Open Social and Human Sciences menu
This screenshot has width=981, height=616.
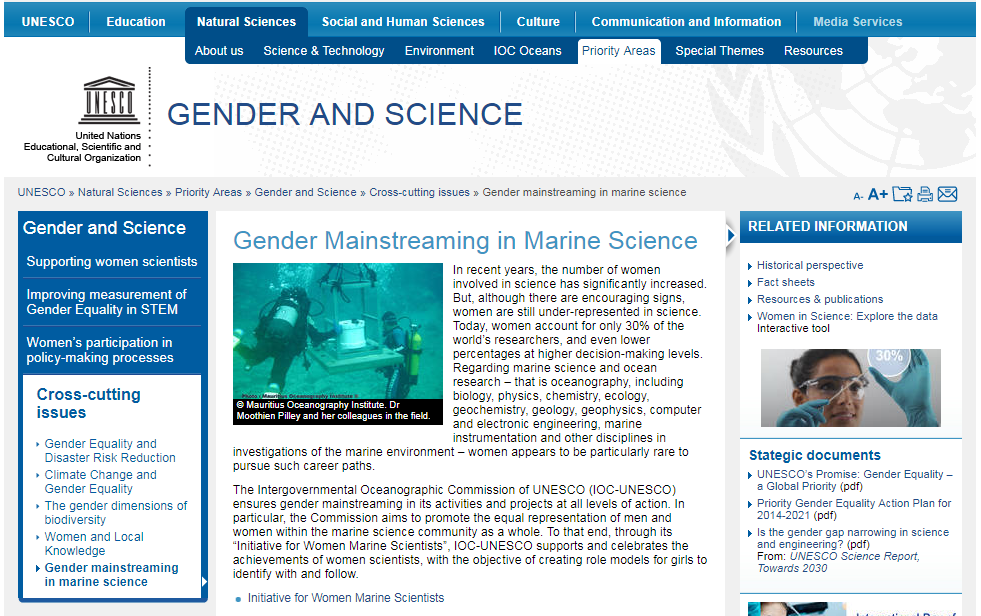pyautogui.click(x=403, y=21)
